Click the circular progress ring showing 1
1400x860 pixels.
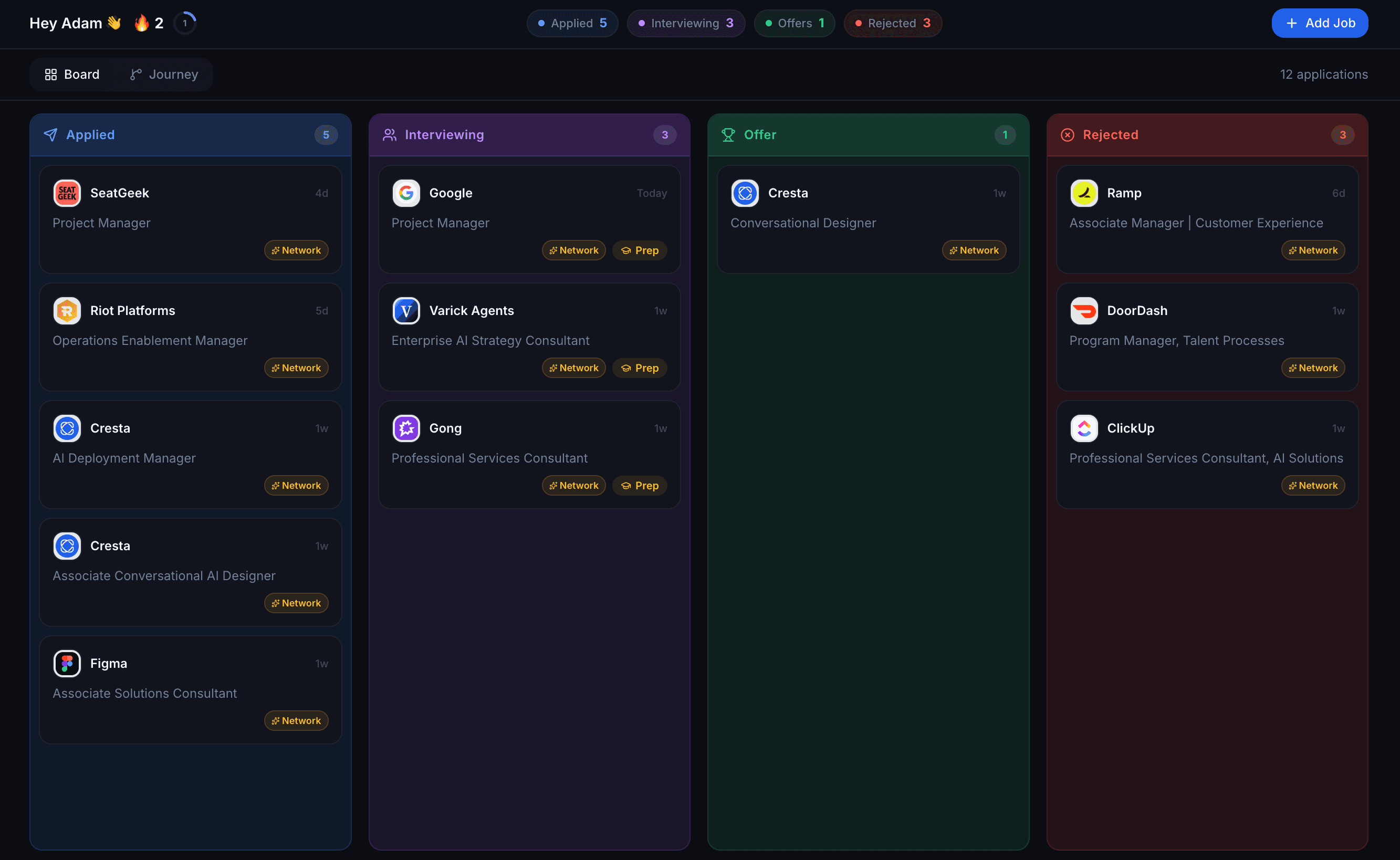coord(185,23)
